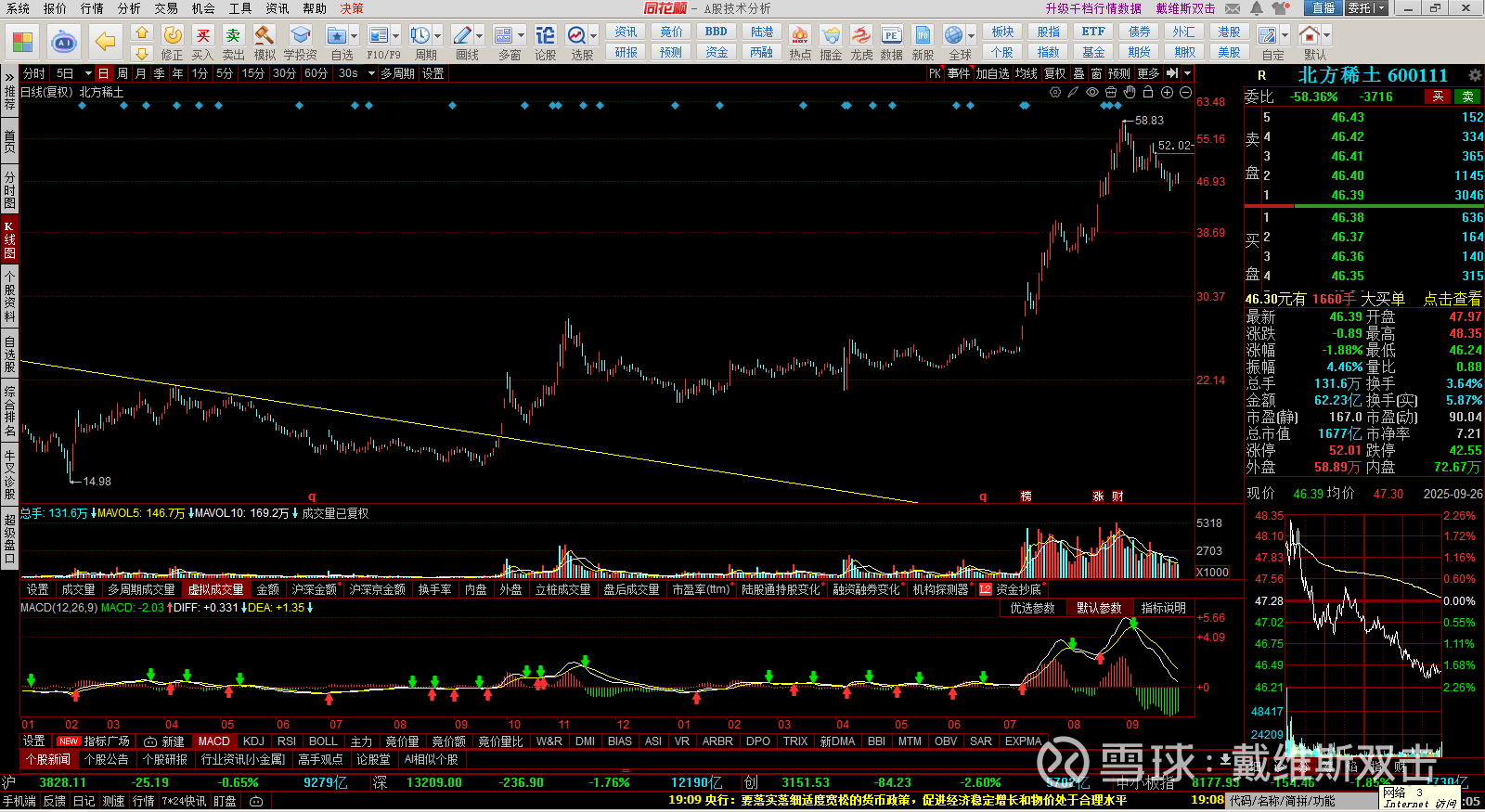Click the red 买 button beside 委比

1438,97
